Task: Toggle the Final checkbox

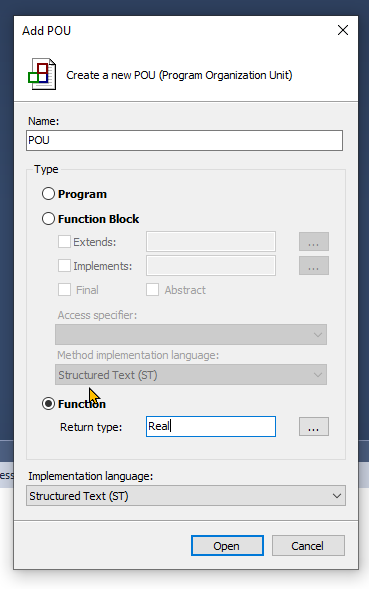Action: [64, 290]
